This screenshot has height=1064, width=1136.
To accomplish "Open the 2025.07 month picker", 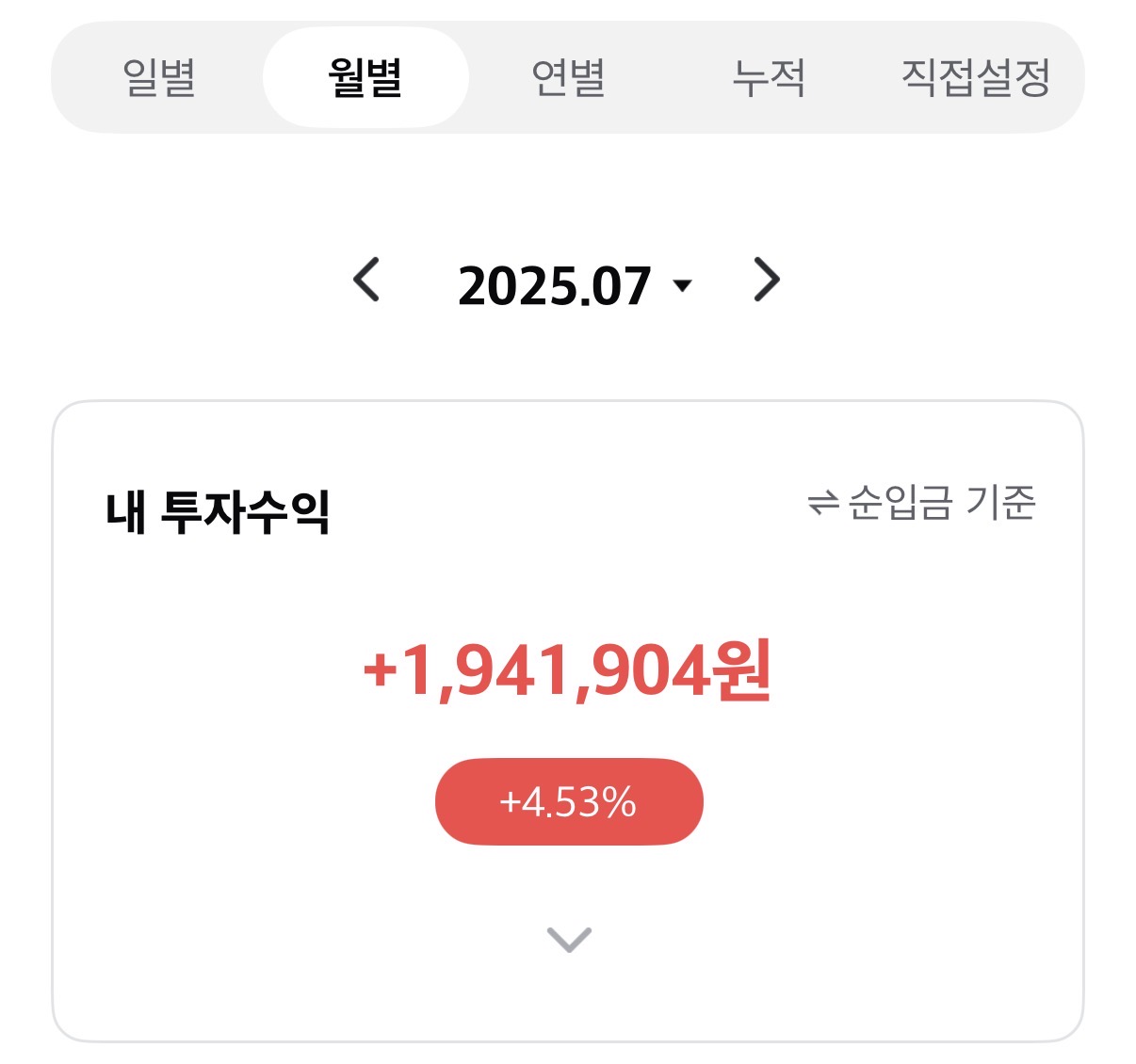I will (x=575, y=285).
